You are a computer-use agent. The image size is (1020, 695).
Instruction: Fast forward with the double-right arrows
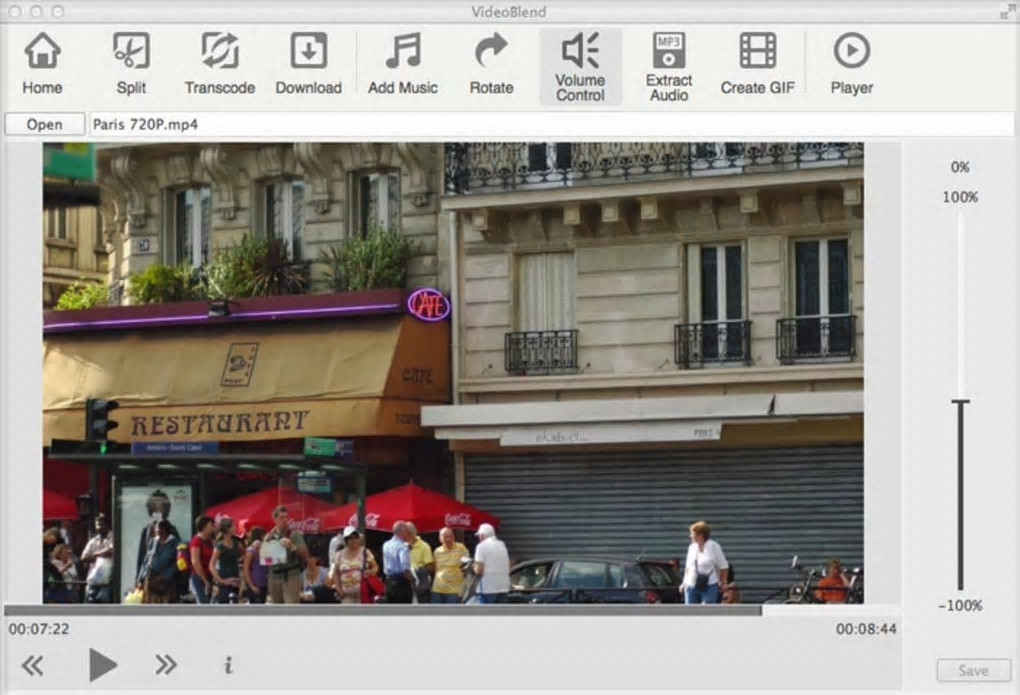click(166, 664)
